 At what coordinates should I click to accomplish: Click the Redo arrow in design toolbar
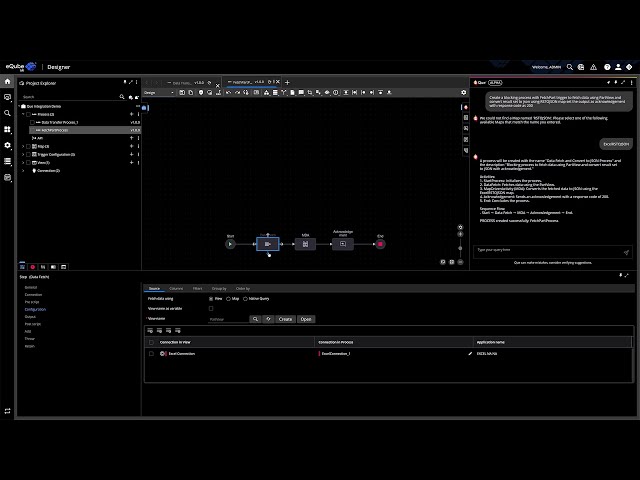pyautogui.click(x=237, y=93)
